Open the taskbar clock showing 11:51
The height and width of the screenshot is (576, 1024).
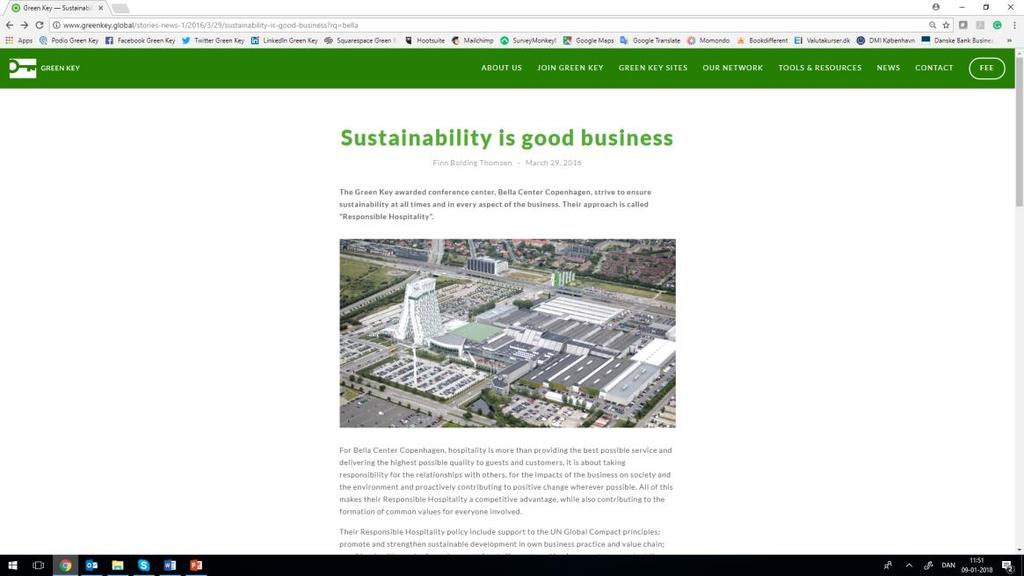(976, 566)
